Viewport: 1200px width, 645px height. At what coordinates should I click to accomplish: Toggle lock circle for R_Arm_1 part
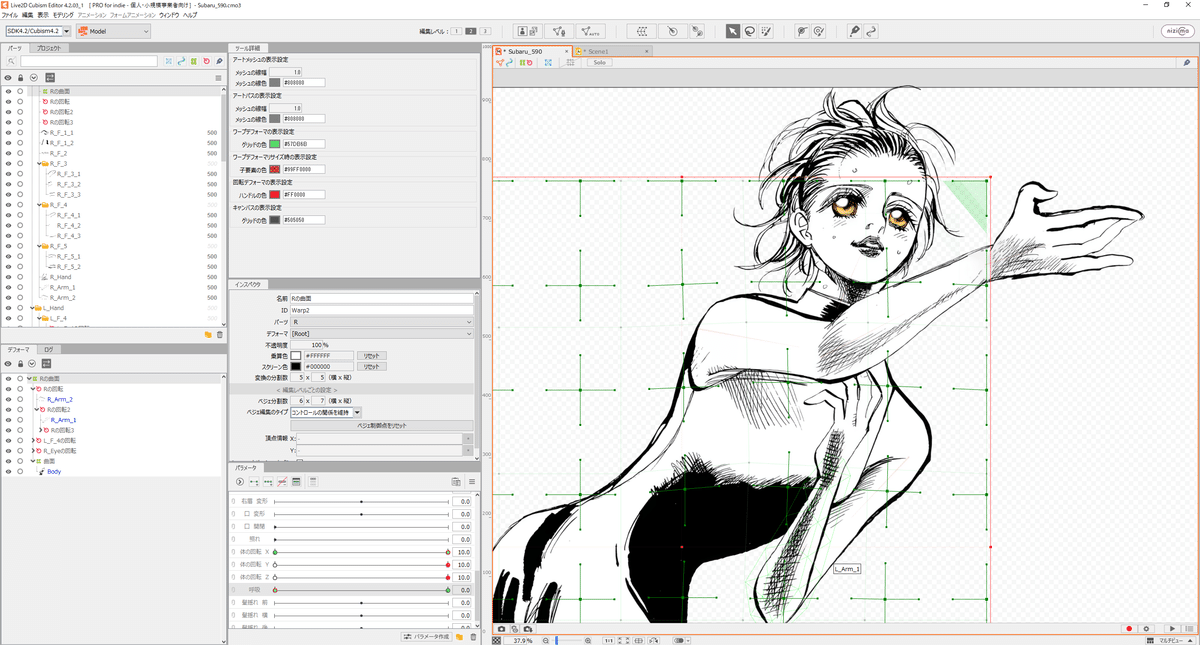tap(20, 287)
